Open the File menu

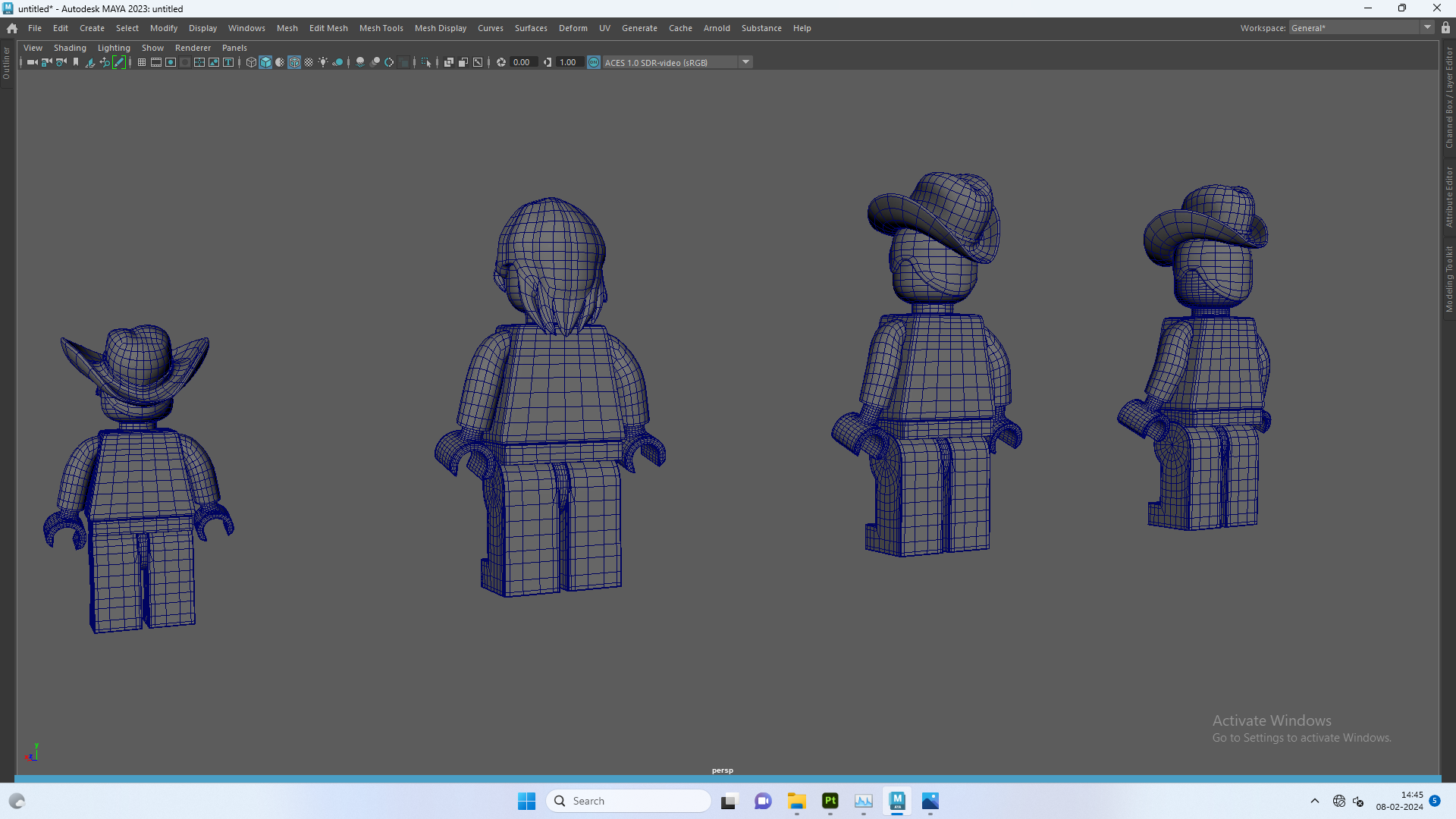pyautogui.click(x=35, y=28)
